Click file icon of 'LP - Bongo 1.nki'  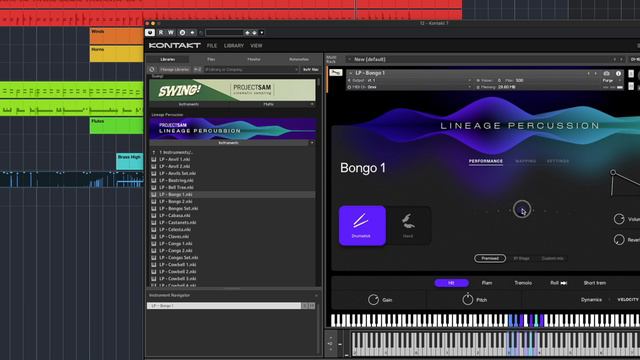pyautogui.click(x=154, y=195)
